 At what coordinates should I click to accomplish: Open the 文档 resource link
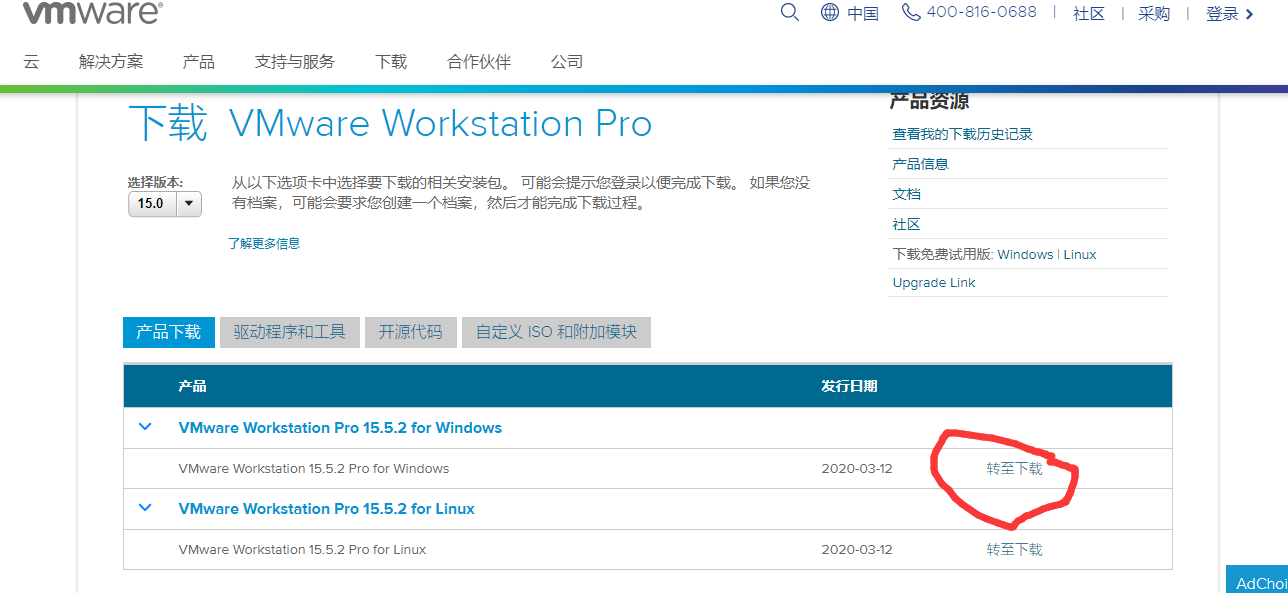[906, 194]
